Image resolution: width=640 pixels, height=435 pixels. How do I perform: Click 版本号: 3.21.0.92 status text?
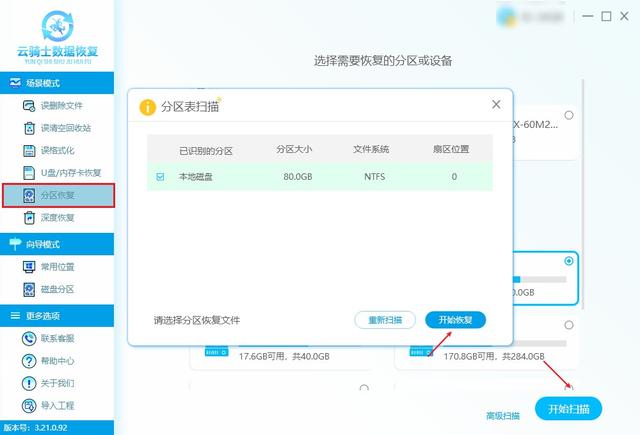tap(35, 428)
